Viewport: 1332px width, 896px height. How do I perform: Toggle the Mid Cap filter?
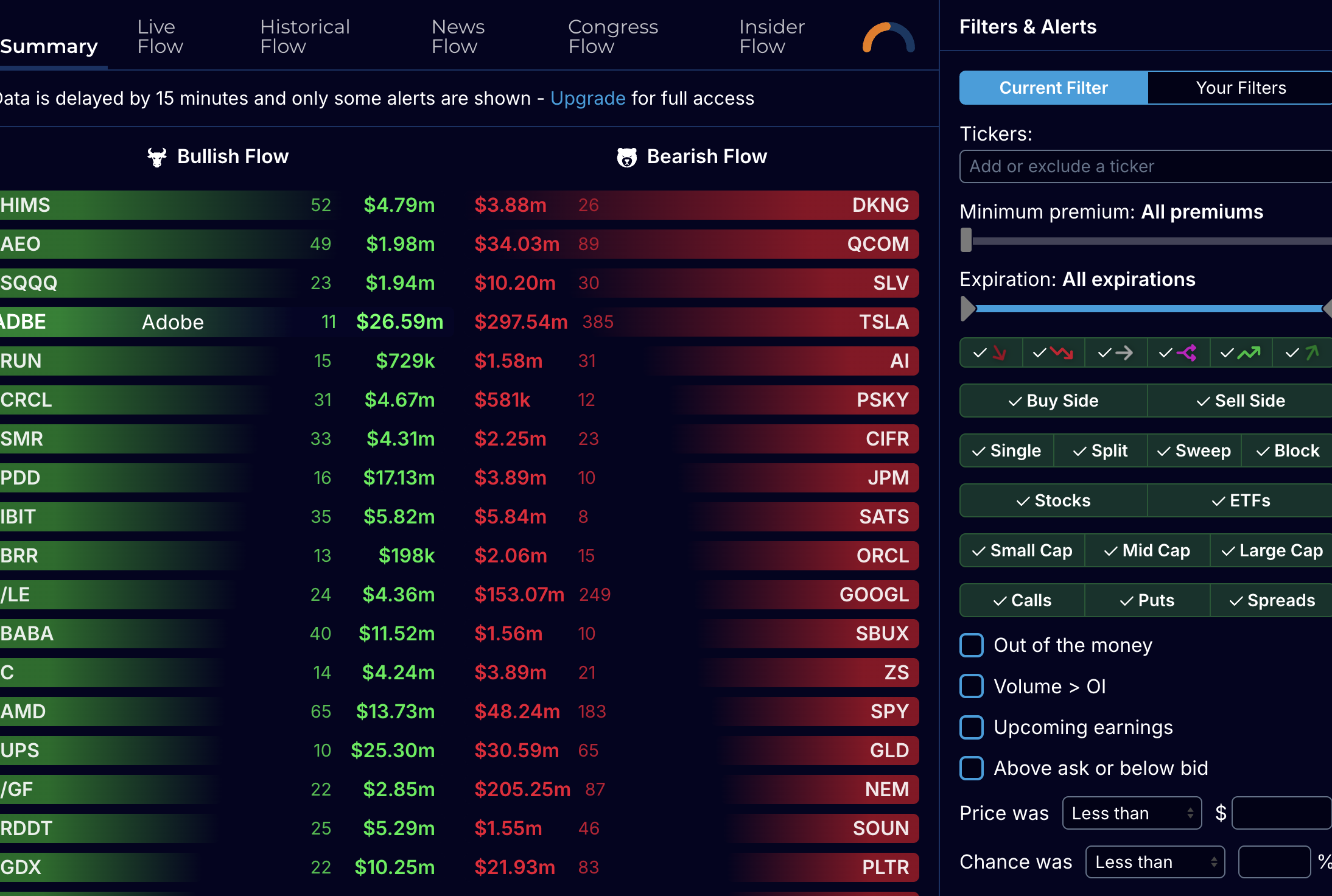coord(1148,550)
